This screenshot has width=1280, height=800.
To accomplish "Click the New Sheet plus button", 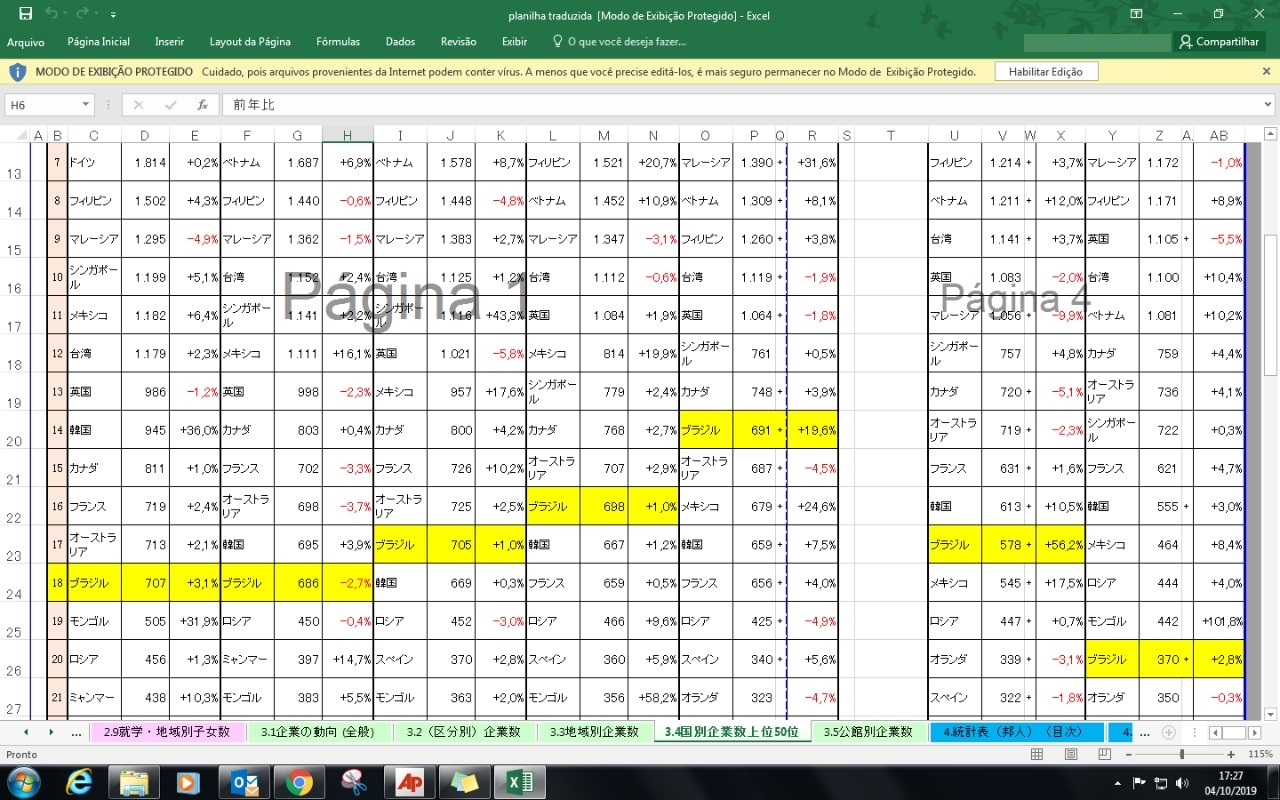I will [x=1168, y=732].
